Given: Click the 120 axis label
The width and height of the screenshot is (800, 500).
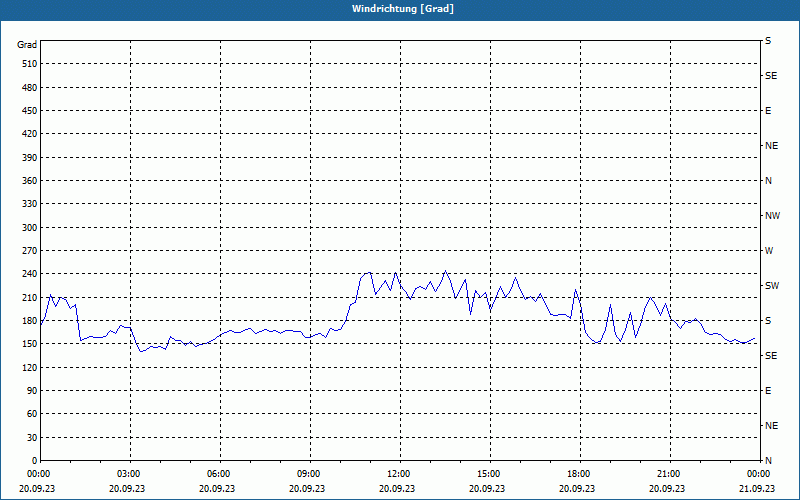Looking at the screenshot, I should click(30, 367).
